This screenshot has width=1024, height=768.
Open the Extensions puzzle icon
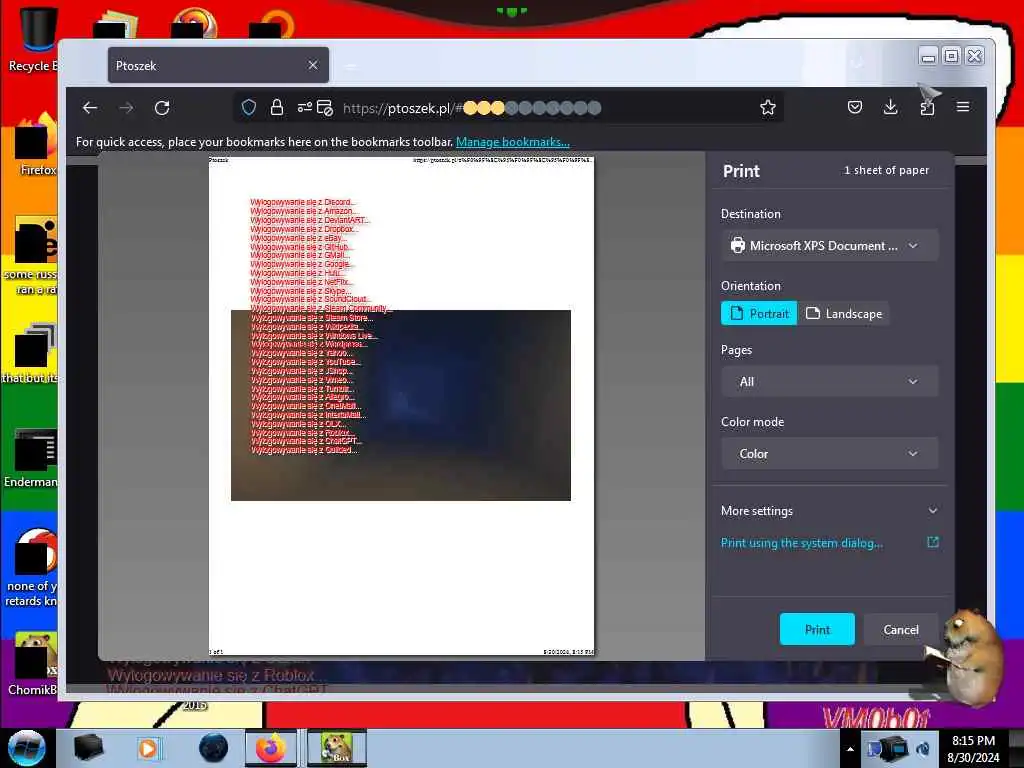pyautogui.click(x=927, y=108)
